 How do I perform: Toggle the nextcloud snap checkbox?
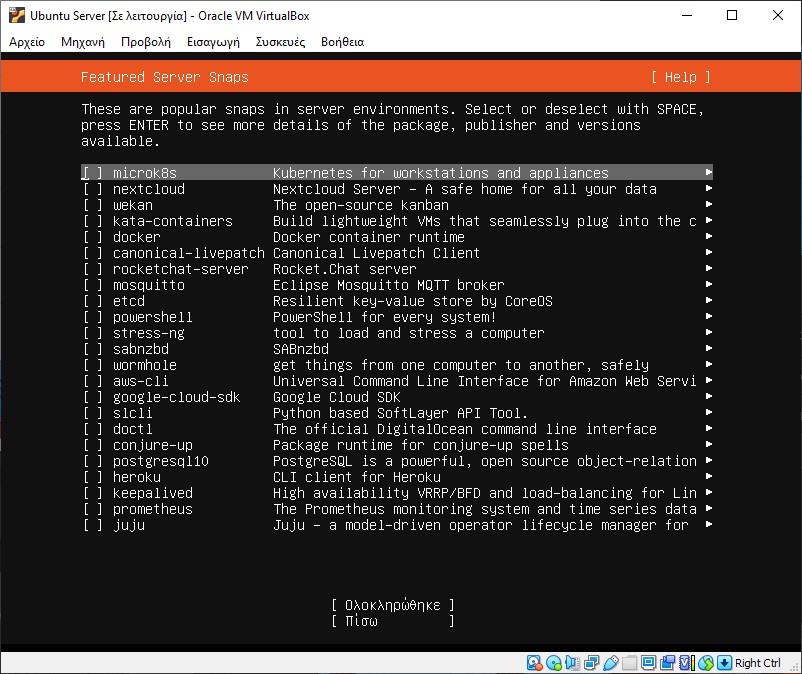[x=93, y=189]
